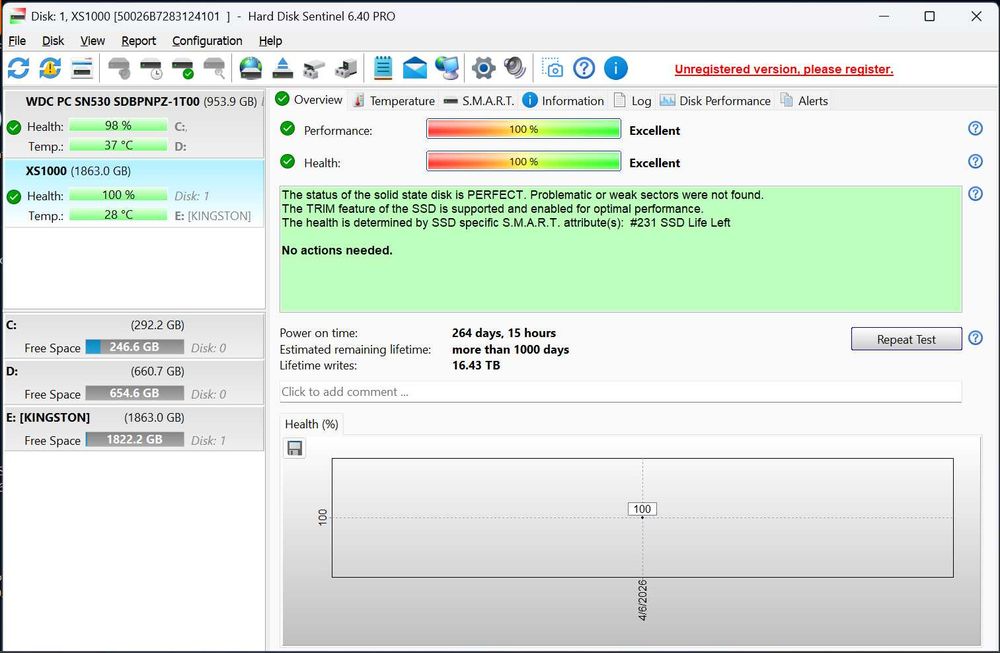Click C: free space 246.6 GB bar
This screenshot has height=653, width=1000.
pyautogui.click(x=135, y=347)
